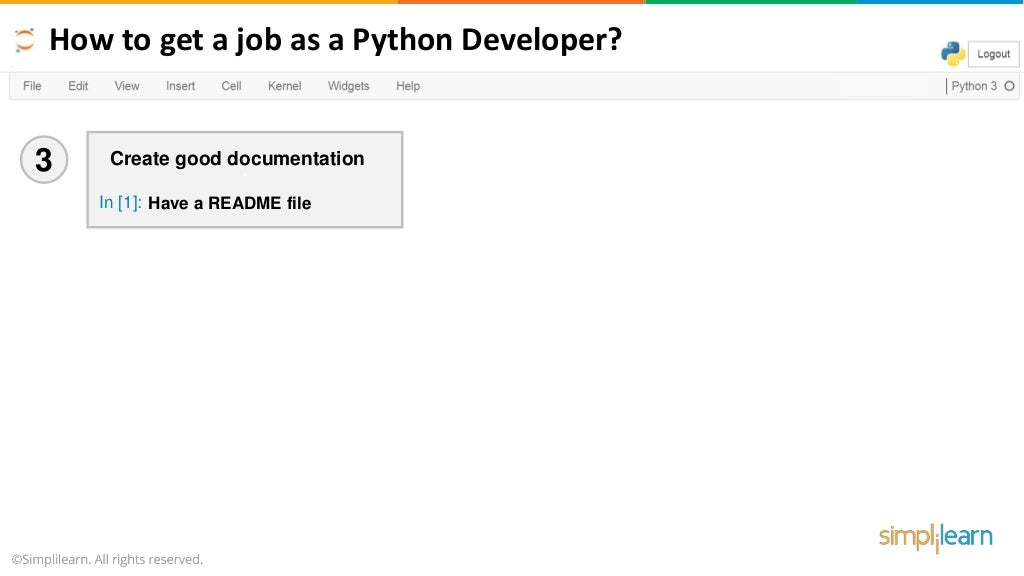Open the File menu
1024x576 pixels.
(x=32, y=86)
